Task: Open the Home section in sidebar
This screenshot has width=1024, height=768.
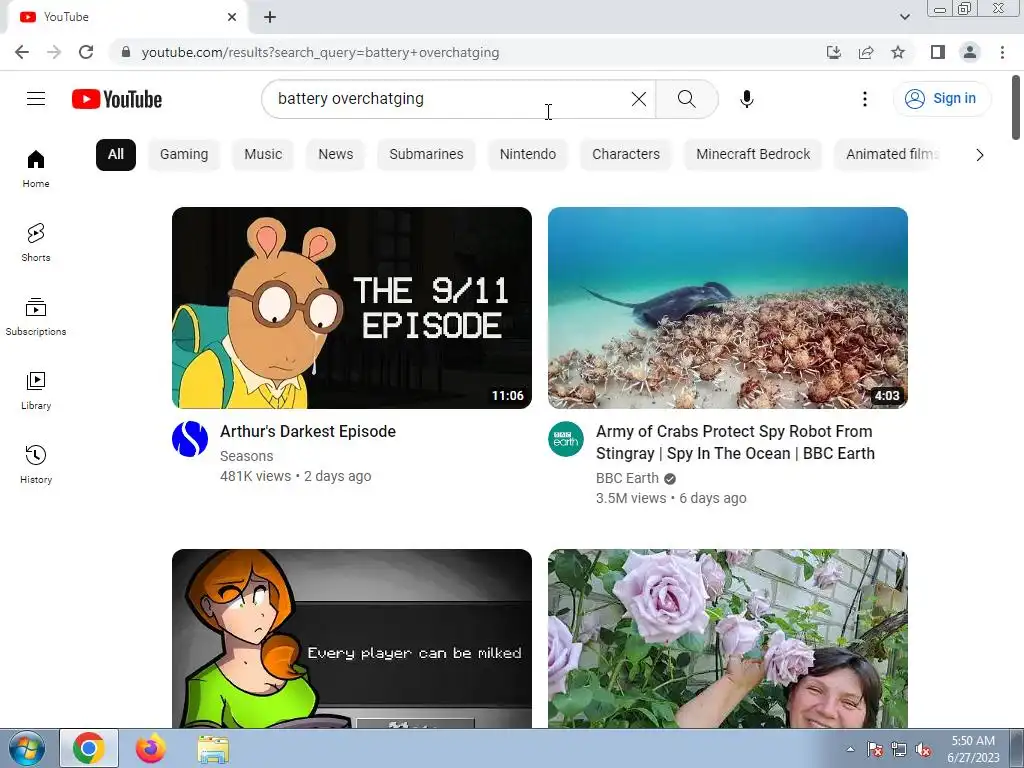Action: pyautogui.click(x=36, y=168)
